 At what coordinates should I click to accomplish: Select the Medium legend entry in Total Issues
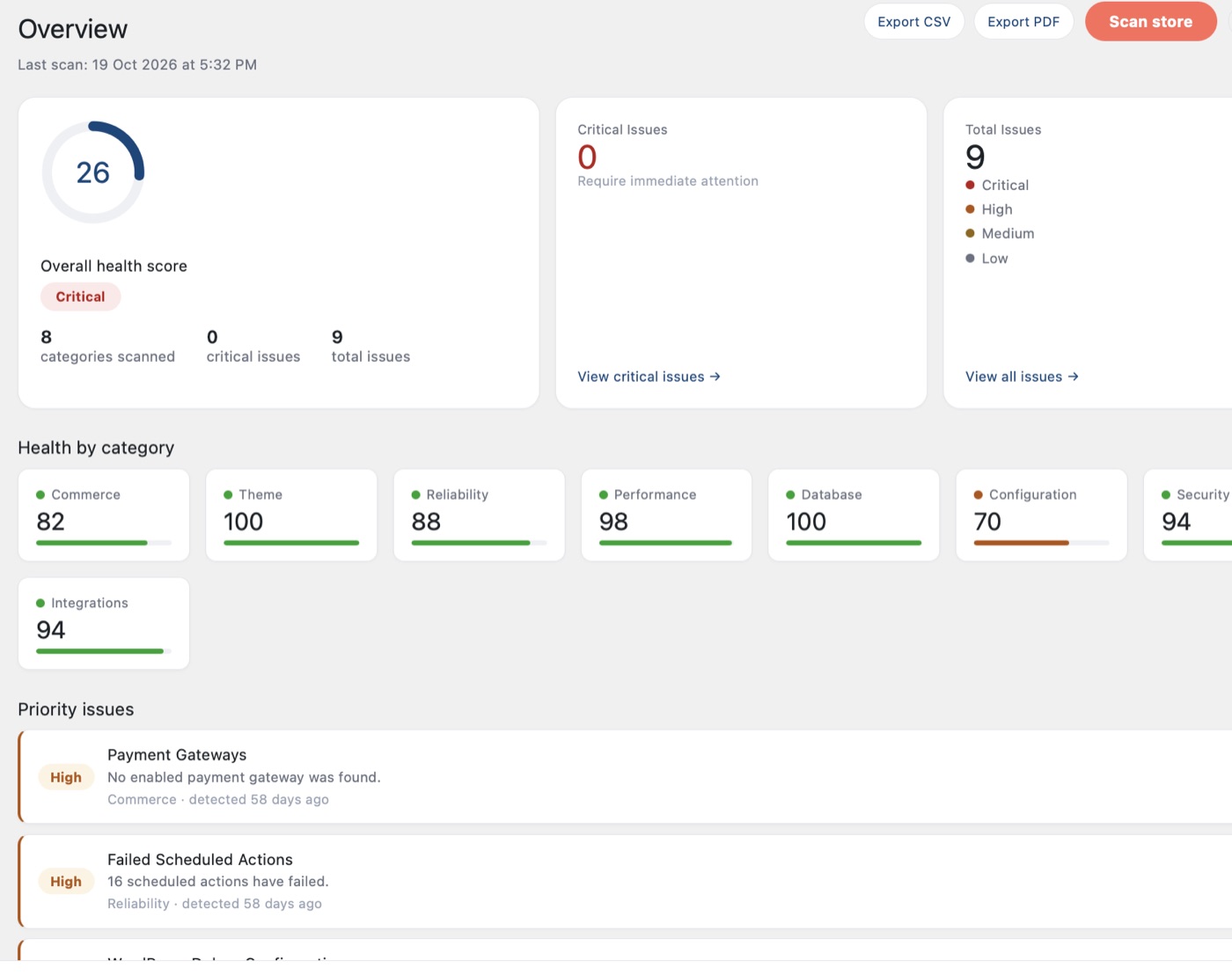click(1000, 233)
